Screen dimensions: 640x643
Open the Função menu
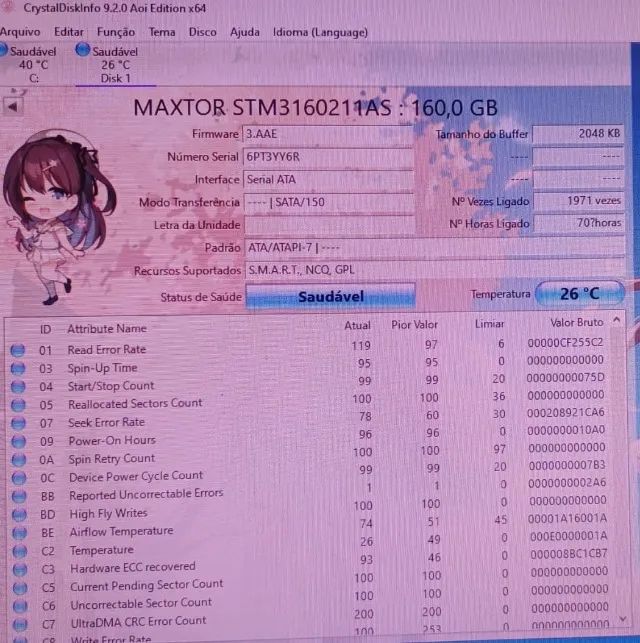click(116, 32)
